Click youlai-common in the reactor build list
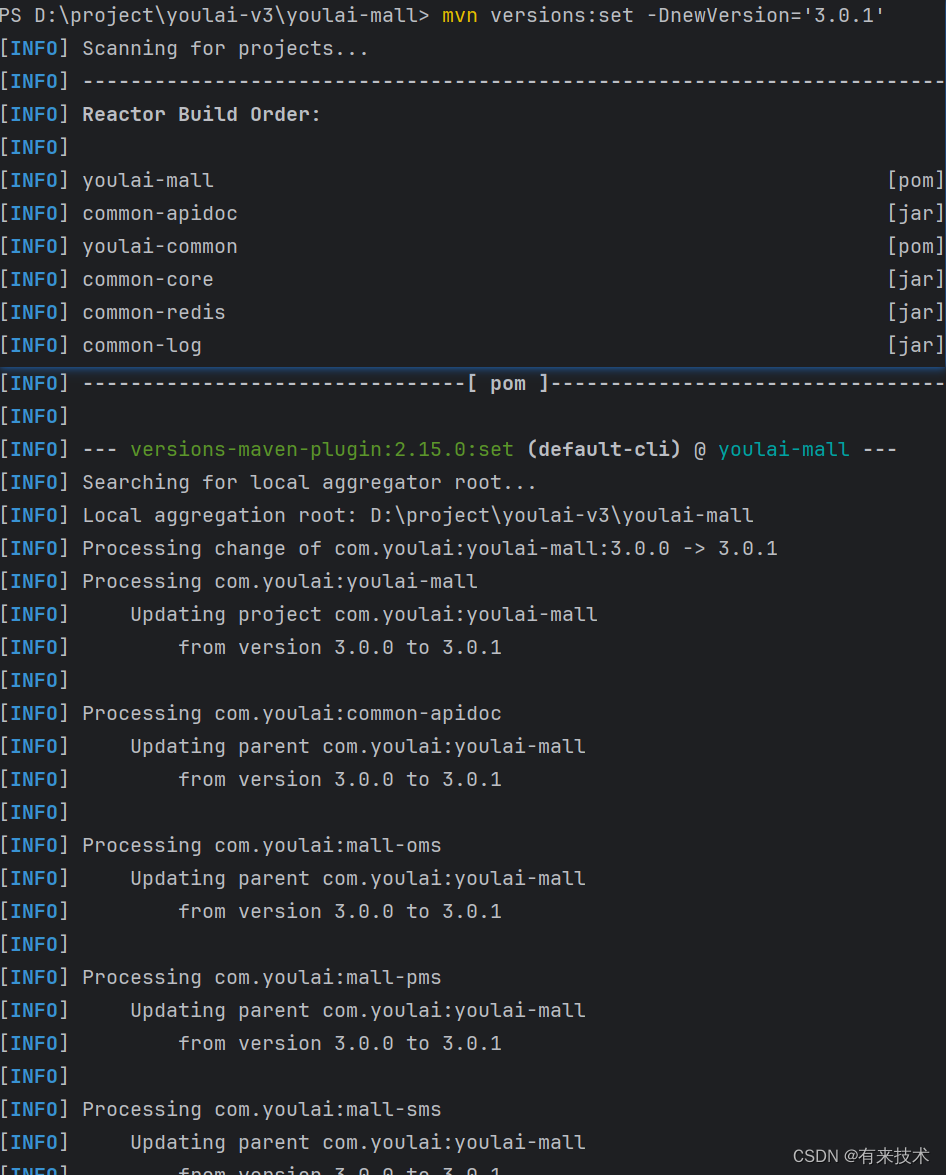The width and height of the screenshot is (946, 1175). (160, 246)
